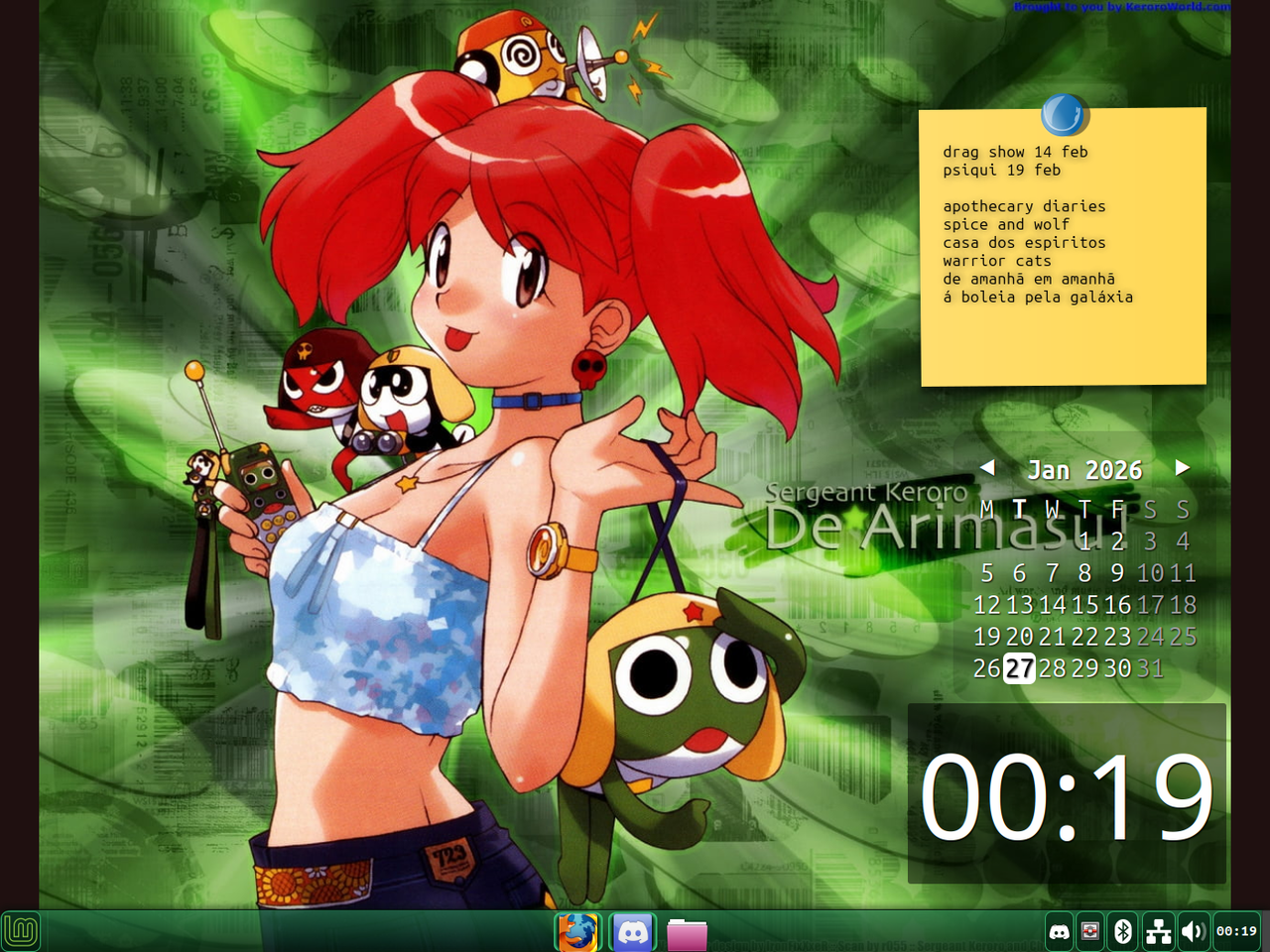Open the pink folder file manager
The height and width of the screenshot is (952, 1270).
point(689,931)
